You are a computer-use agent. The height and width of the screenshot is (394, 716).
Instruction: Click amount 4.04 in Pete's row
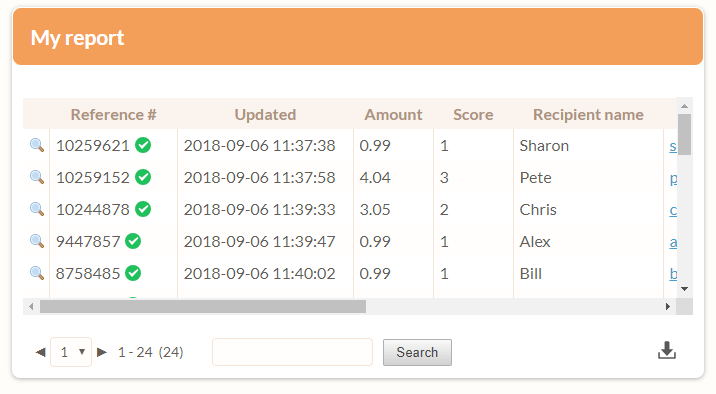coord(375,178)
